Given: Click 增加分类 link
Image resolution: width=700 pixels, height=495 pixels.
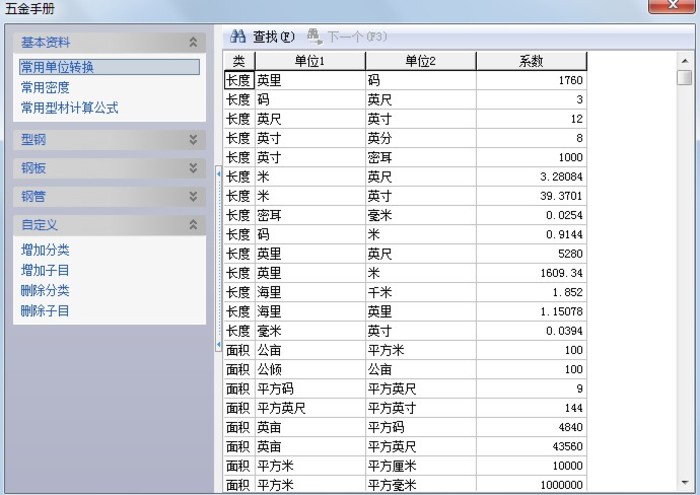Looking at the screenshot, I should 45,250.
